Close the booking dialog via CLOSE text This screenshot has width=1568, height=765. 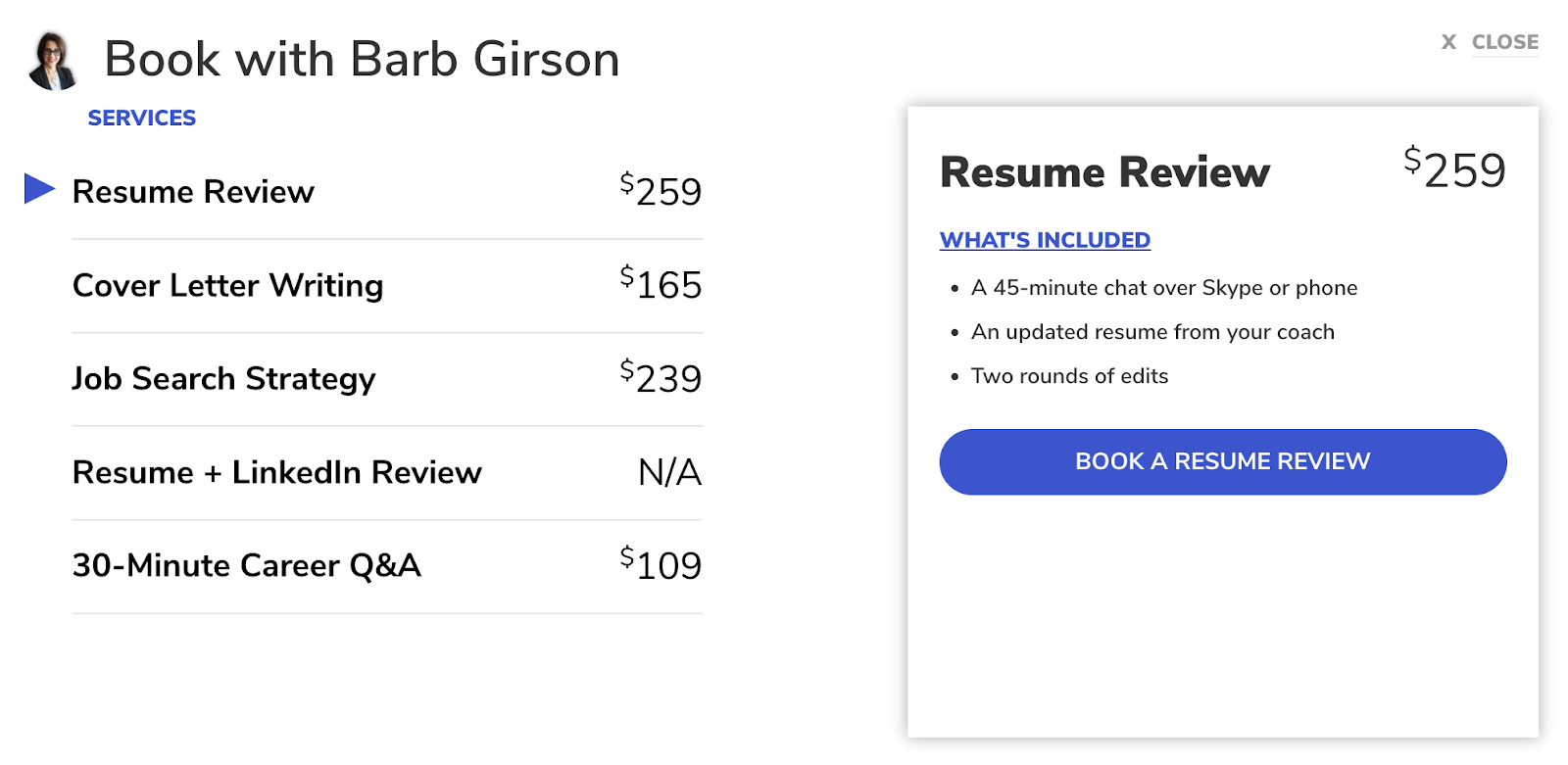(1504, 42)
